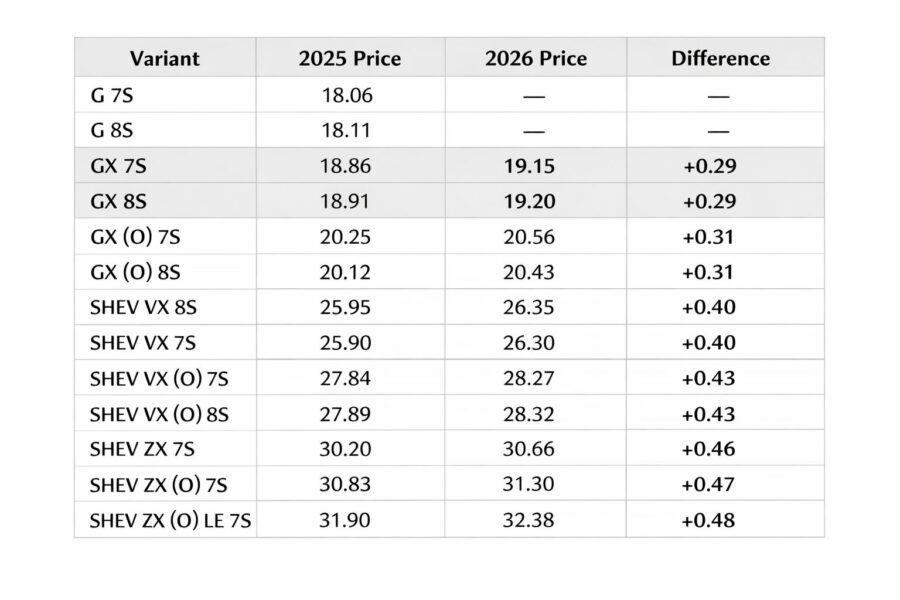900x600 pixels.
Task: Click the 2025 Price column header
Action: (349, 58)
